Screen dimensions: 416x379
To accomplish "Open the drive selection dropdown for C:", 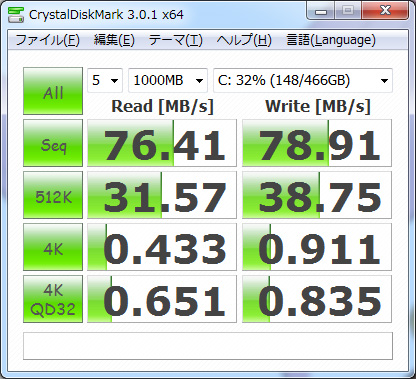I will 303,80.
